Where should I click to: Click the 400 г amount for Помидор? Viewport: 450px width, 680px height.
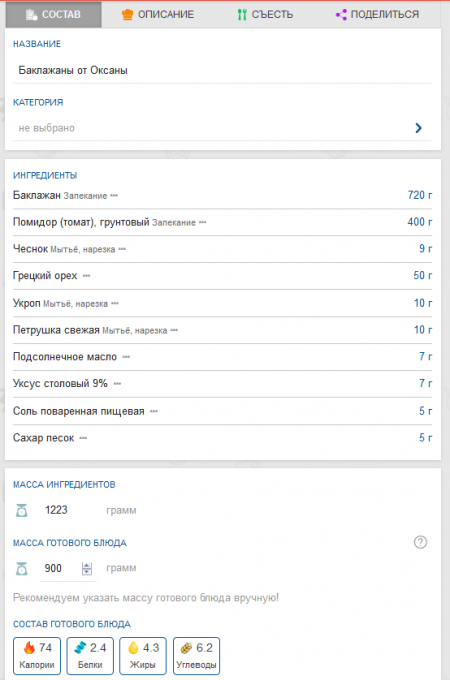pos(420,222)
